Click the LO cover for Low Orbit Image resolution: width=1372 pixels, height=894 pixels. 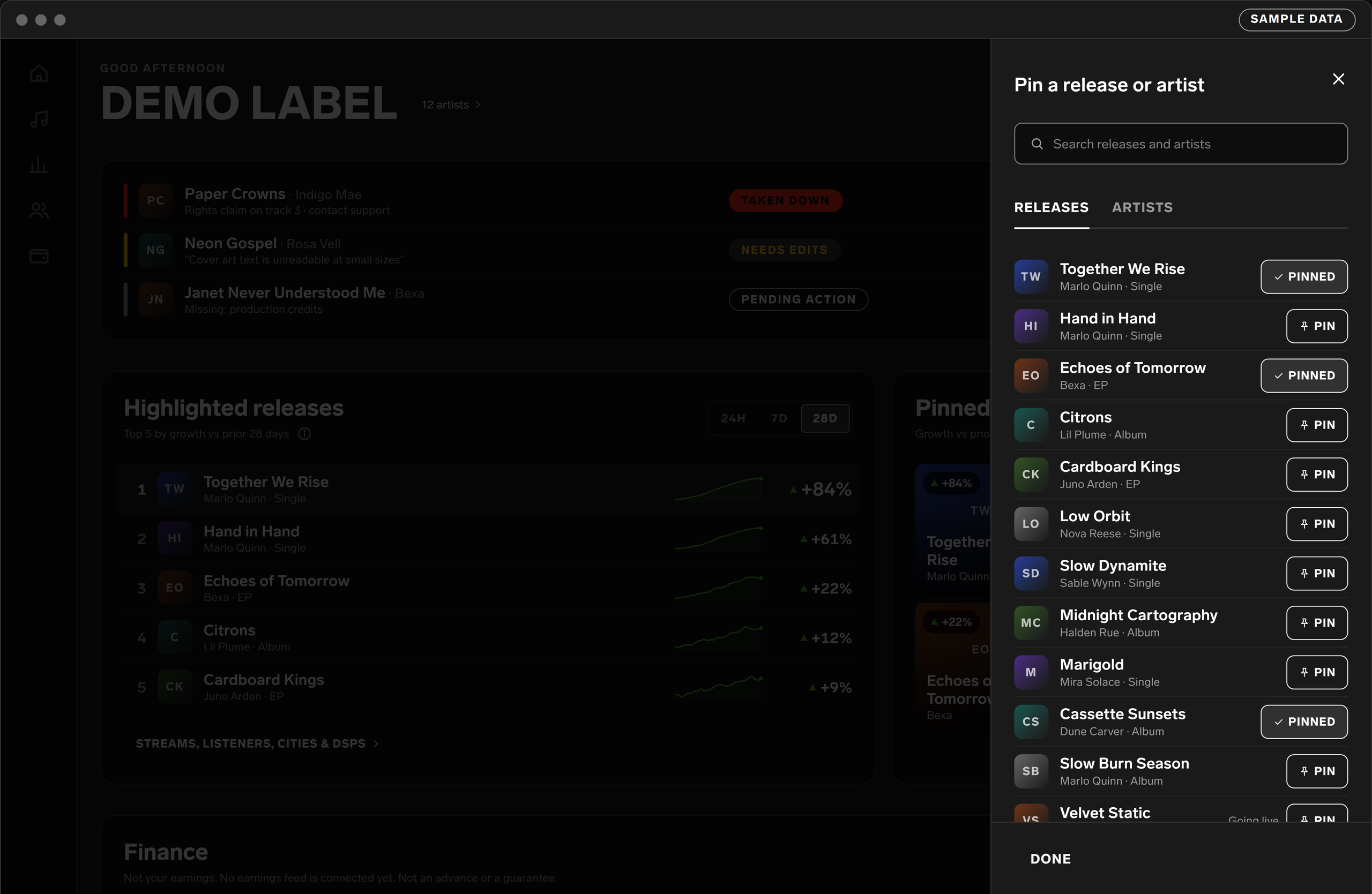[x=1031, y=524]
